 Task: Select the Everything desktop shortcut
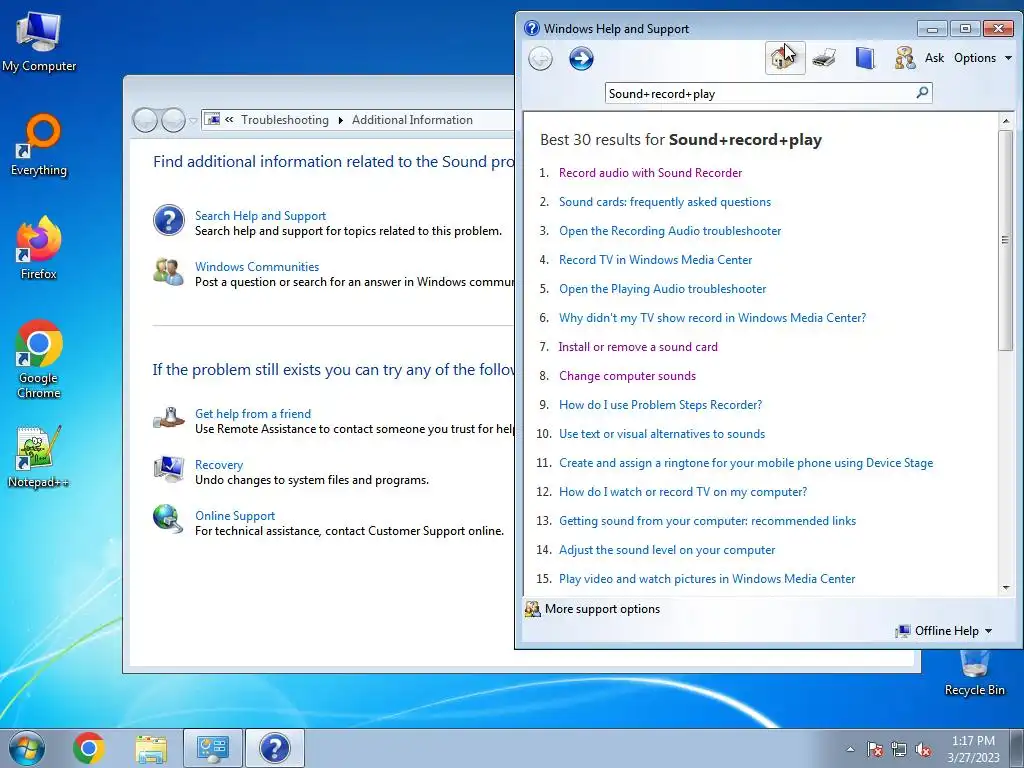coord(39,145)
